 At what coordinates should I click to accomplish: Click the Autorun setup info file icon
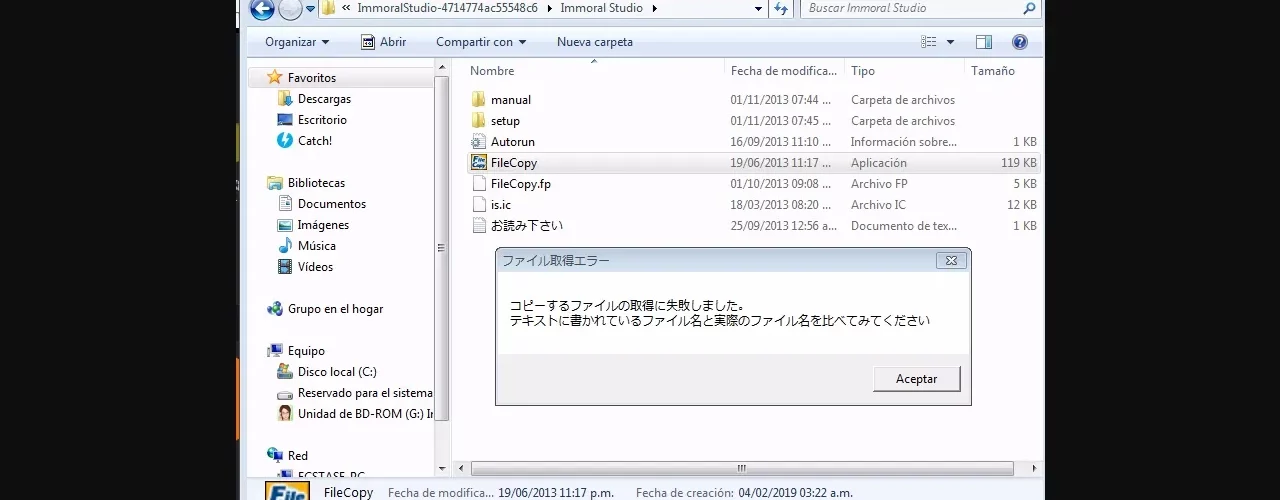(479, 142)
